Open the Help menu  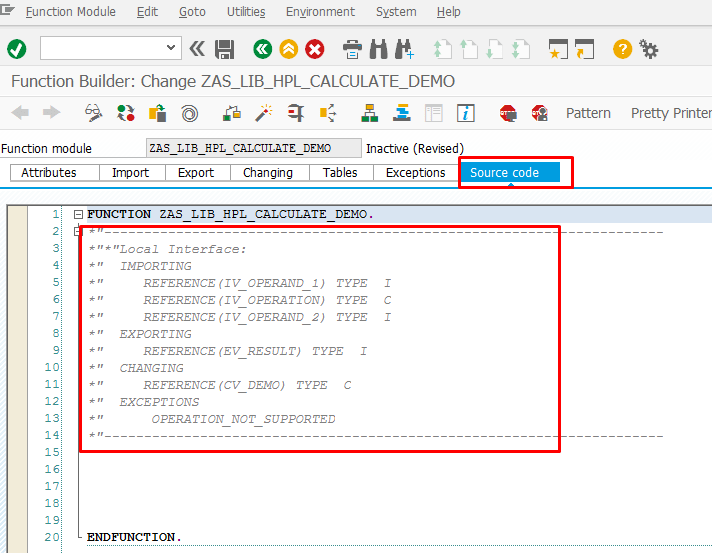[449, 12]
